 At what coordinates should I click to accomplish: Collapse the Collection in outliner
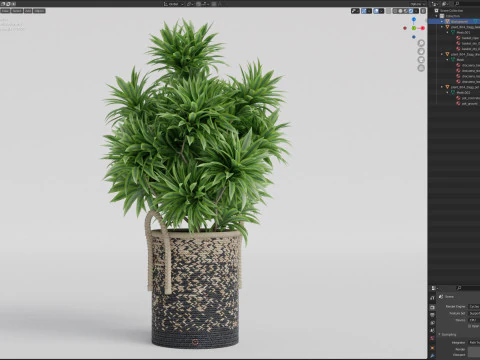point(437,16)
